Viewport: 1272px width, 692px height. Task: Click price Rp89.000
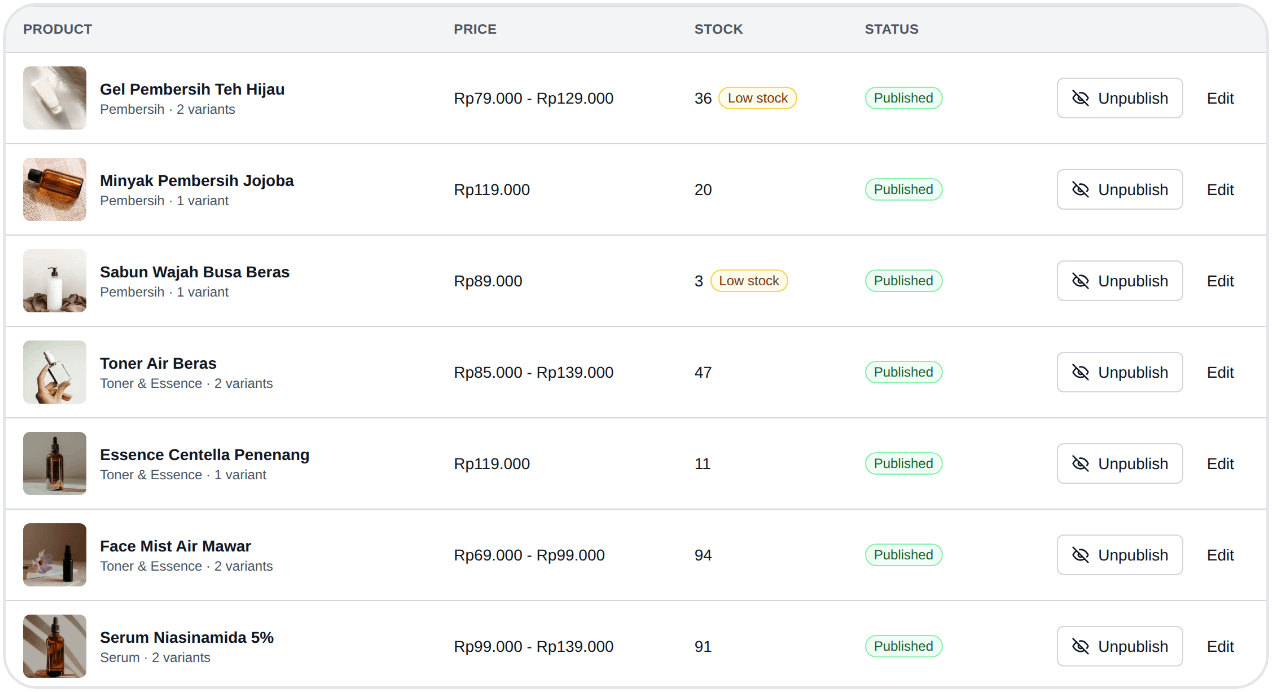click(x=488, y=281)
